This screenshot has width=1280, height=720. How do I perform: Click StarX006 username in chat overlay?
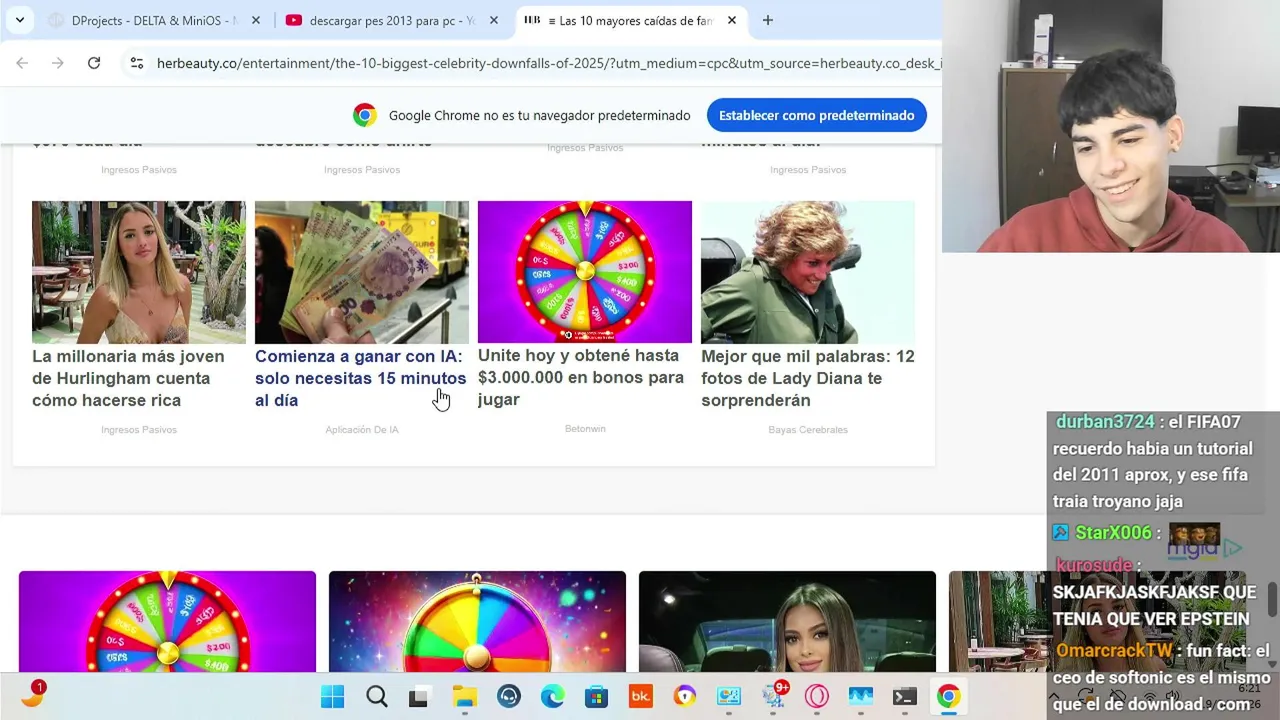click(1111, 532)
